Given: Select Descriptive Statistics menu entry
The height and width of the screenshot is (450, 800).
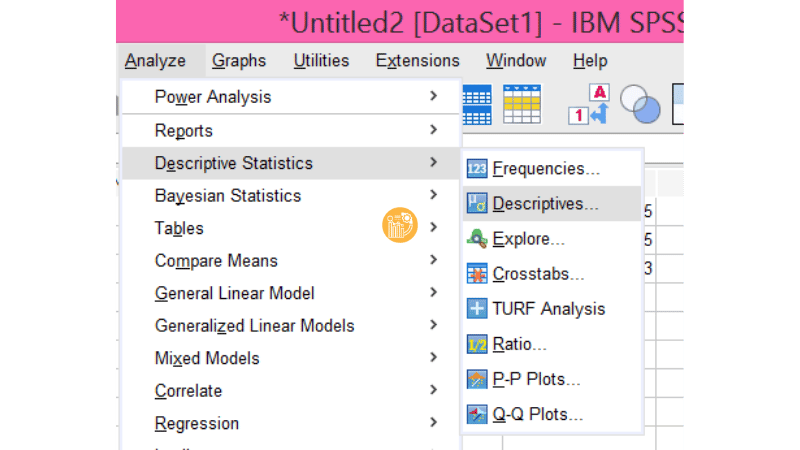Looking at the screenshot, I should (291, 163).
